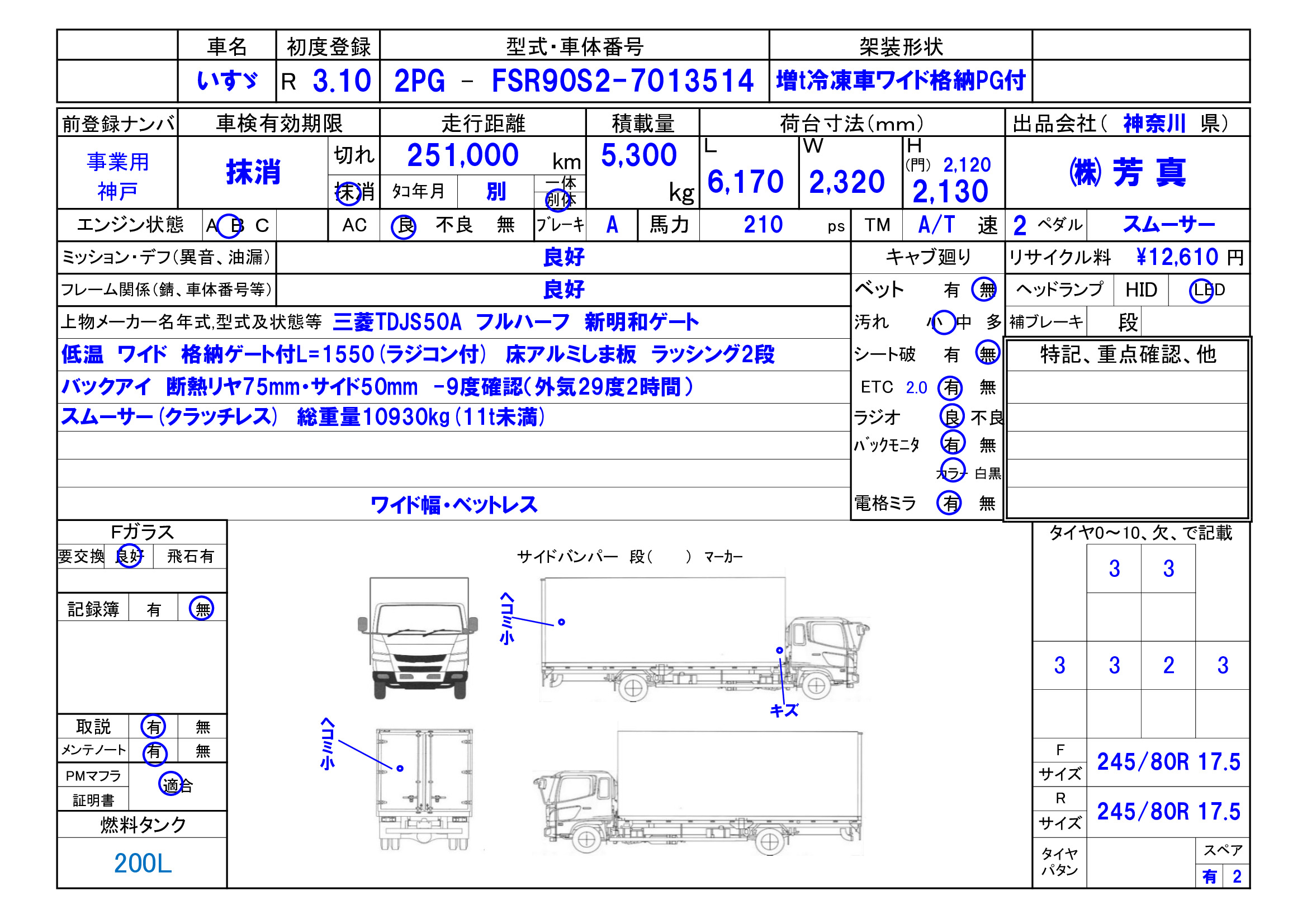The width and height of the screenshot is (1307, 924).
Task: Click cargo bed length 6,170
Action: pos(745,182)
